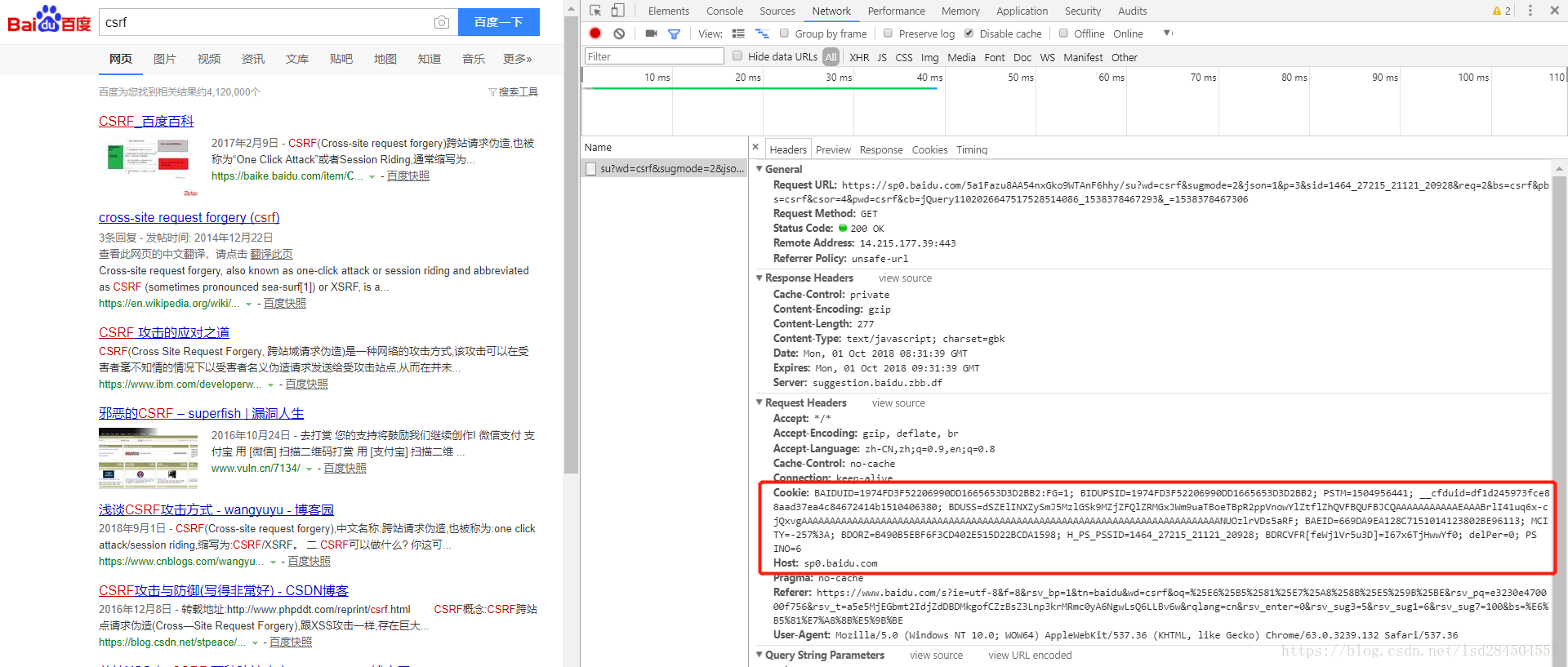The image size is (1568, 667).
Task: Switch to the Preview tab of request
Action: 833,149
